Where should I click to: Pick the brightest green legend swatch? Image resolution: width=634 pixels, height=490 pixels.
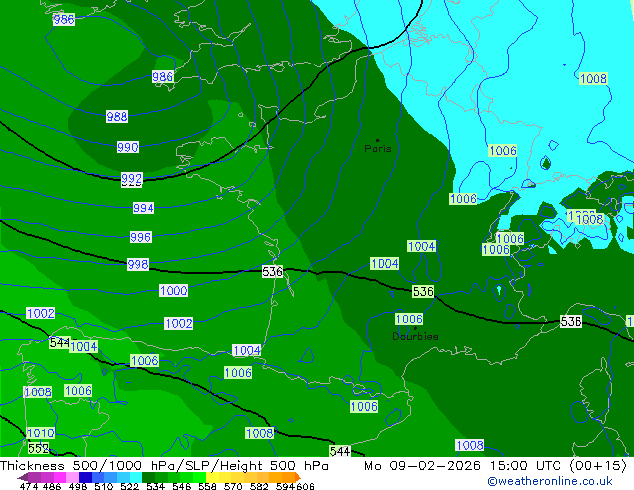point(199,477)
